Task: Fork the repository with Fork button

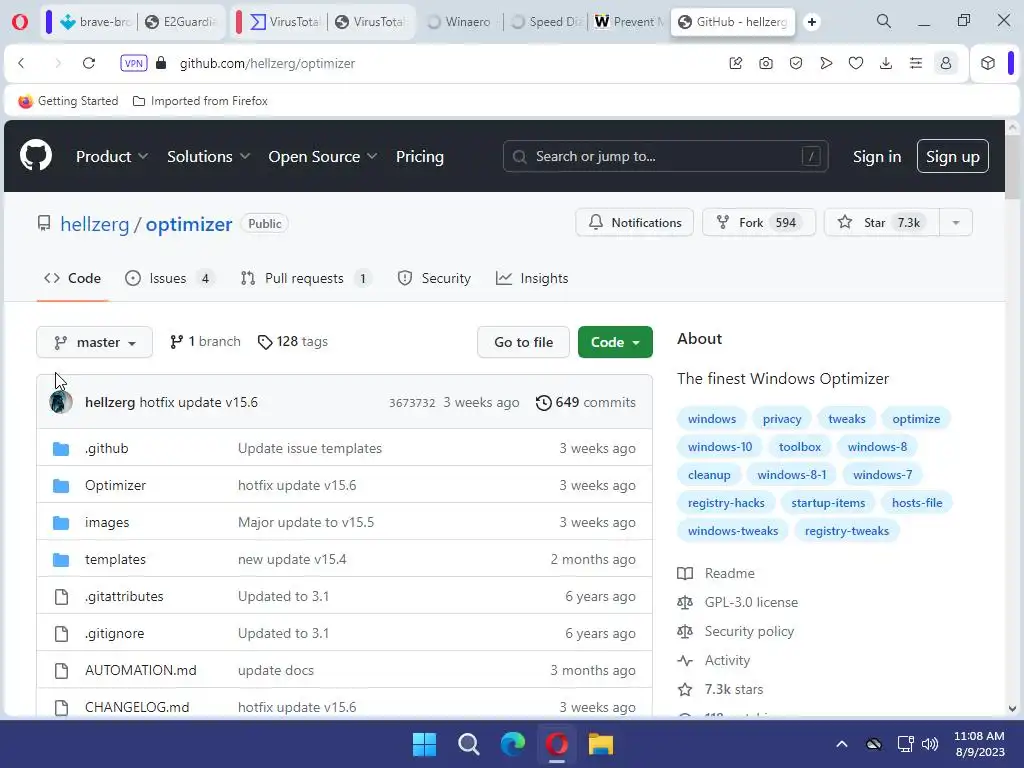Action: pos(758,223)
